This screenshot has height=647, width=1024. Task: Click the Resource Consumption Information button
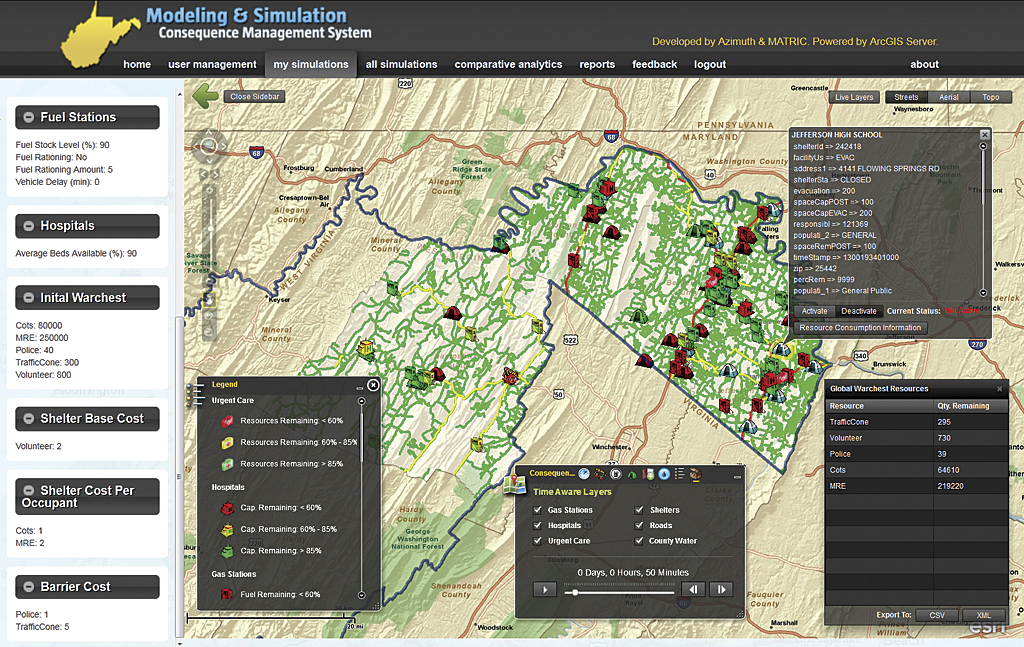[861, 328]
